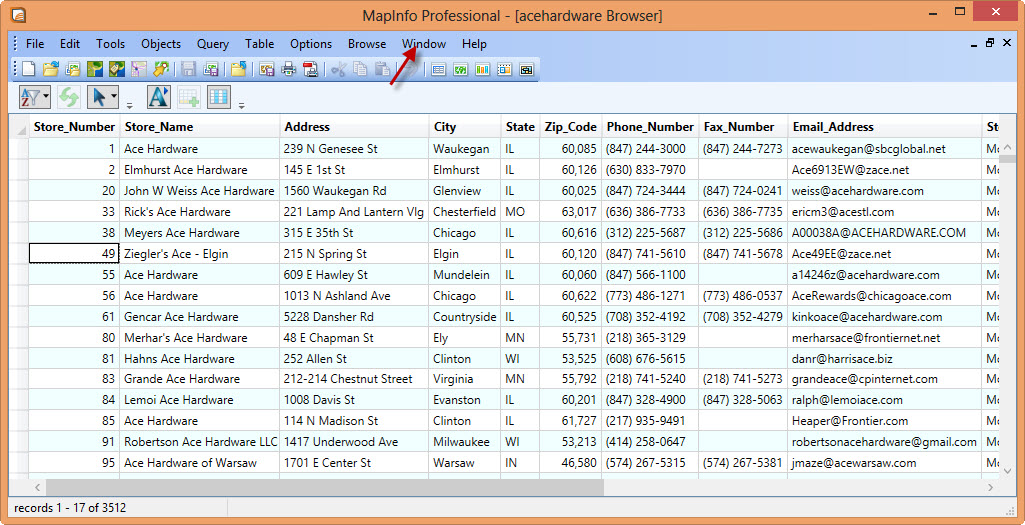This screenshot has height=525, width=1025.
Task: Click the Save Table floppy disk icon
Action: pos(188,69)
